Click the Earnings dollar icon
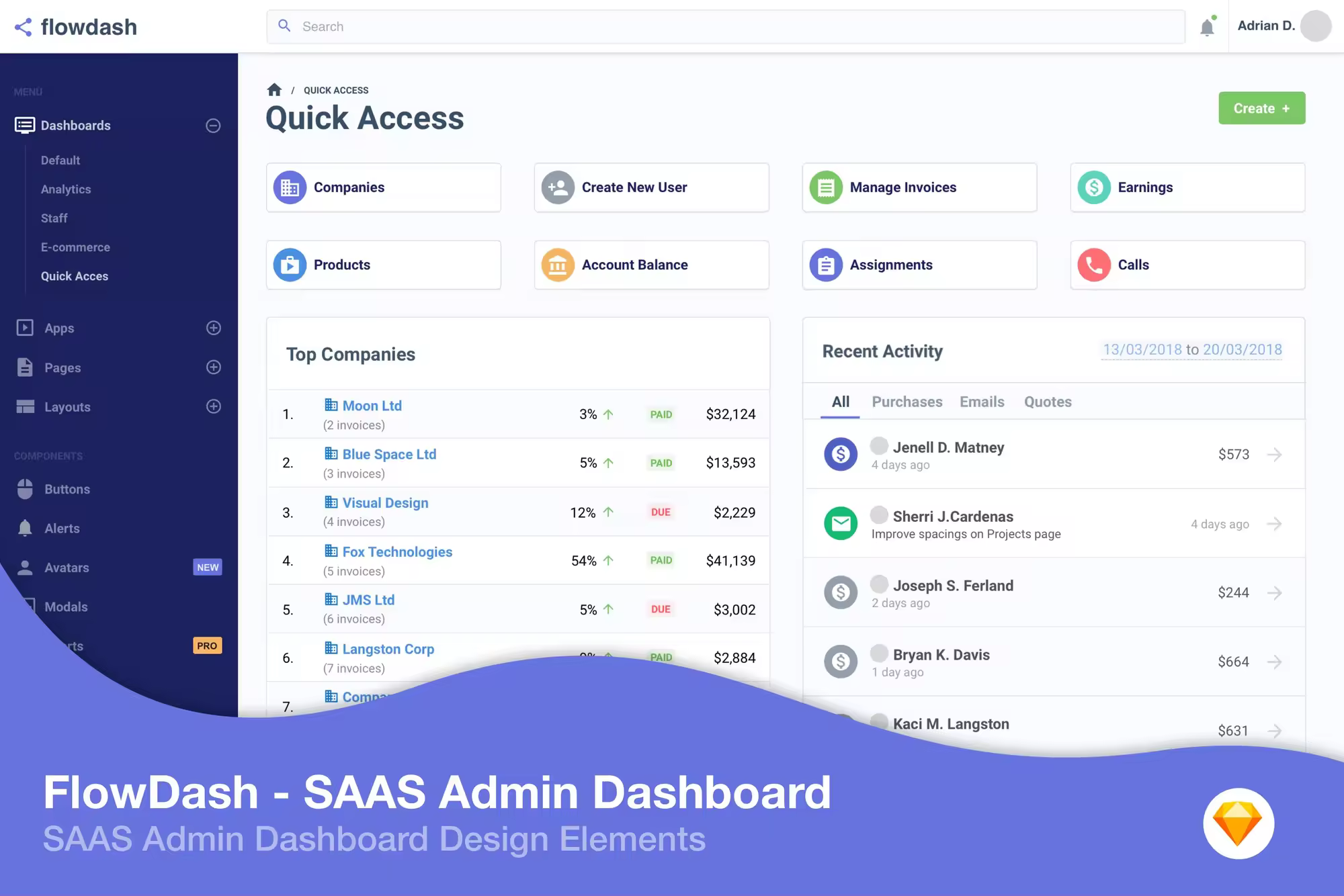 pyautogui.click(x=1094, y=187)
